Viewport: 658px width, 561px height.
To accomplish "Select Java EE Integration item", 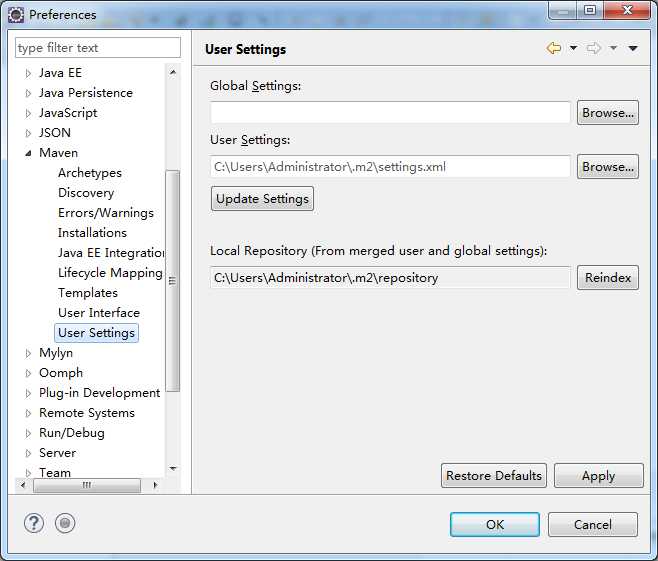I will pyautogui.click(x=111, y=253).
